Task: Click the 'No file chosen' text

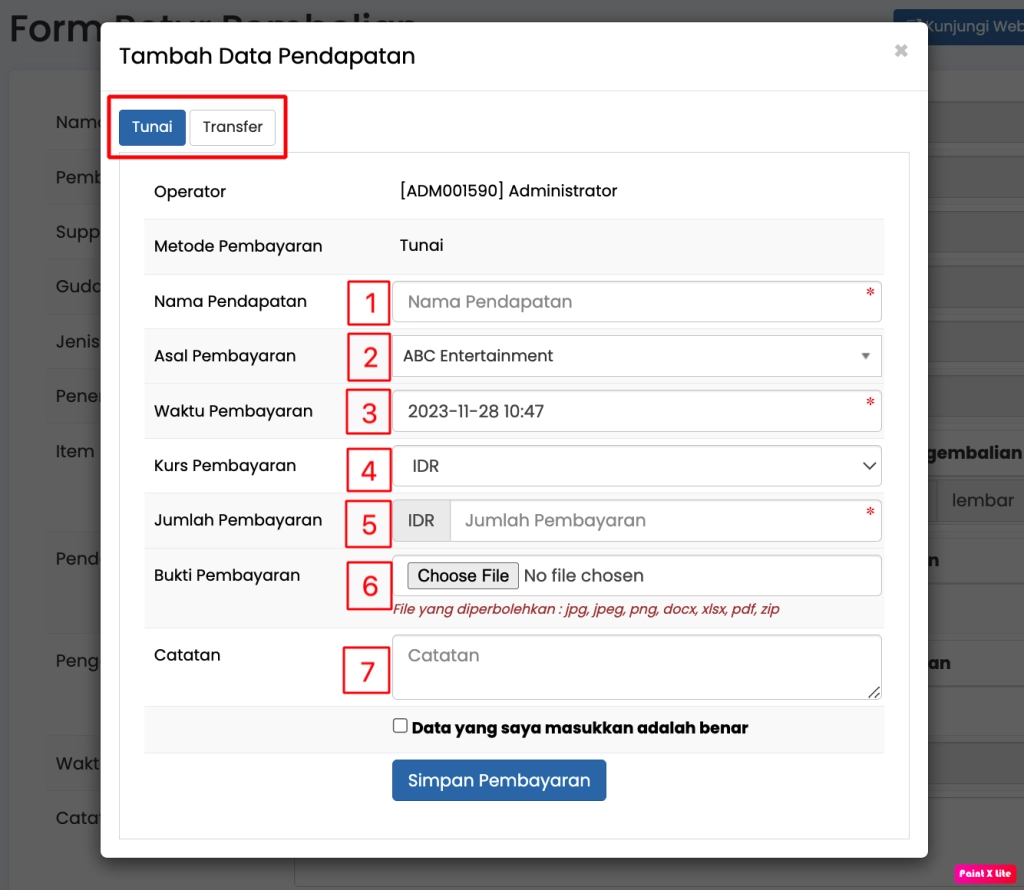Action: tap(584, 575)
